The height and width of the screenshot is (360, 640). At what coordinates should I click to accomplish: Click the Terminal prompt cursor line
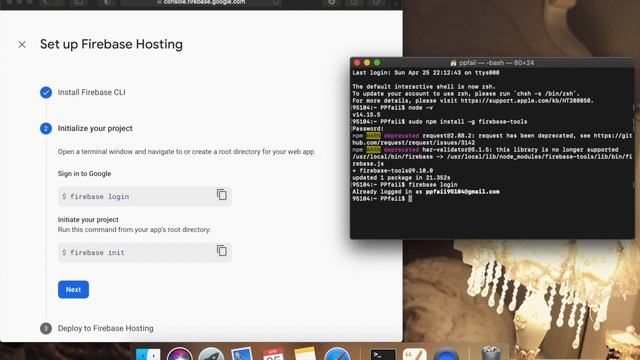382,198
